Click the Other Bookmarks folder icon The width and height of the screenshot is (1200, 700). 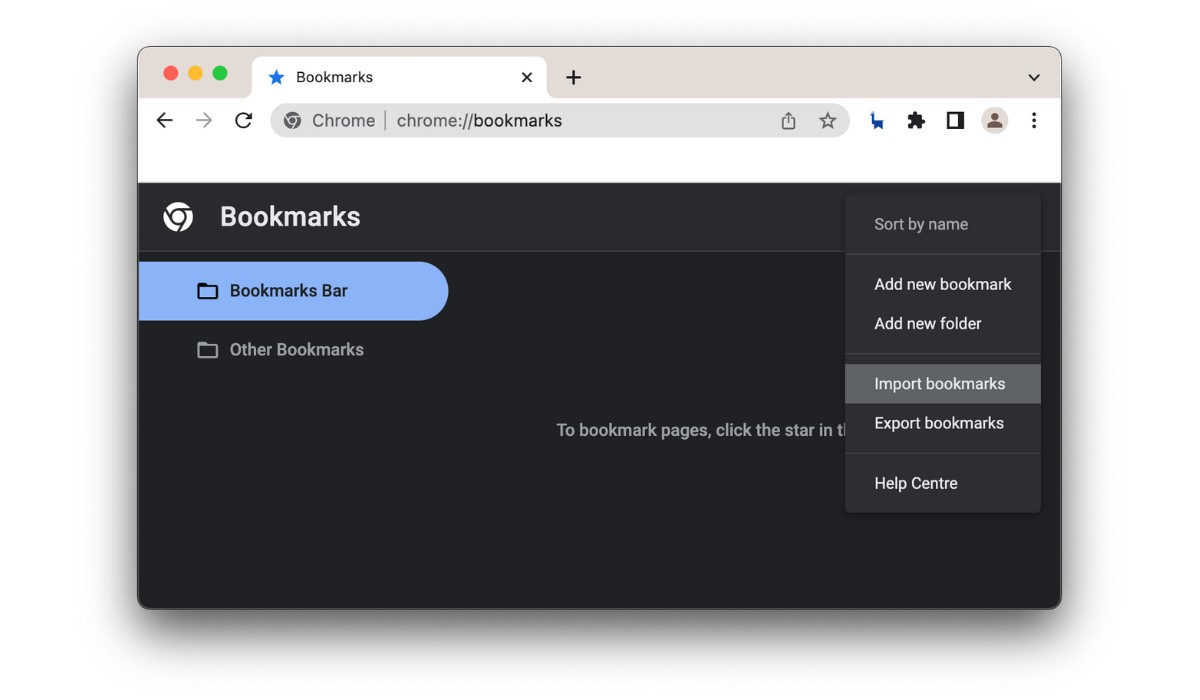click(x=207, y=350)
